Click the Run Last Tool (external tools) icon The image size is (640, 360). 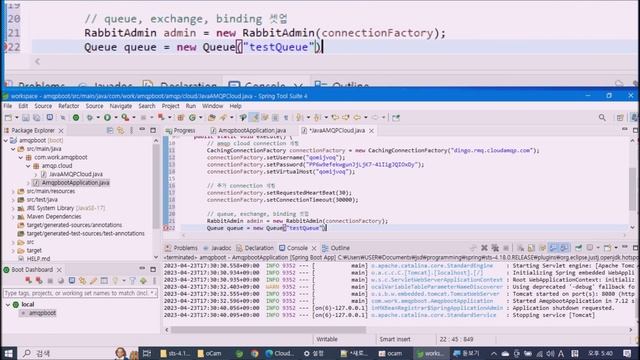coord(125,118)
